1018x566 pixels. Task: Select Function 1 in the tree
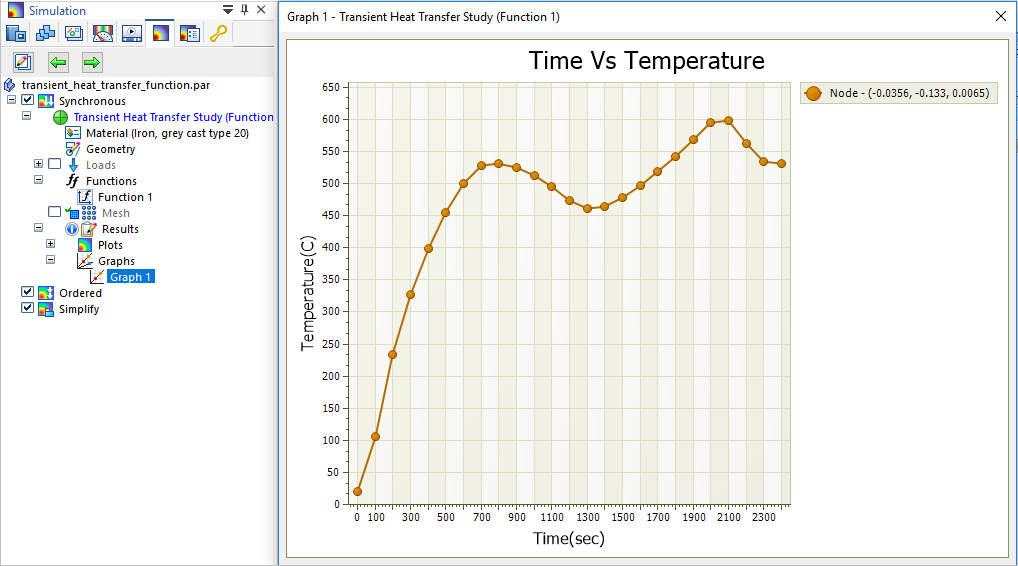pos(124,197)
